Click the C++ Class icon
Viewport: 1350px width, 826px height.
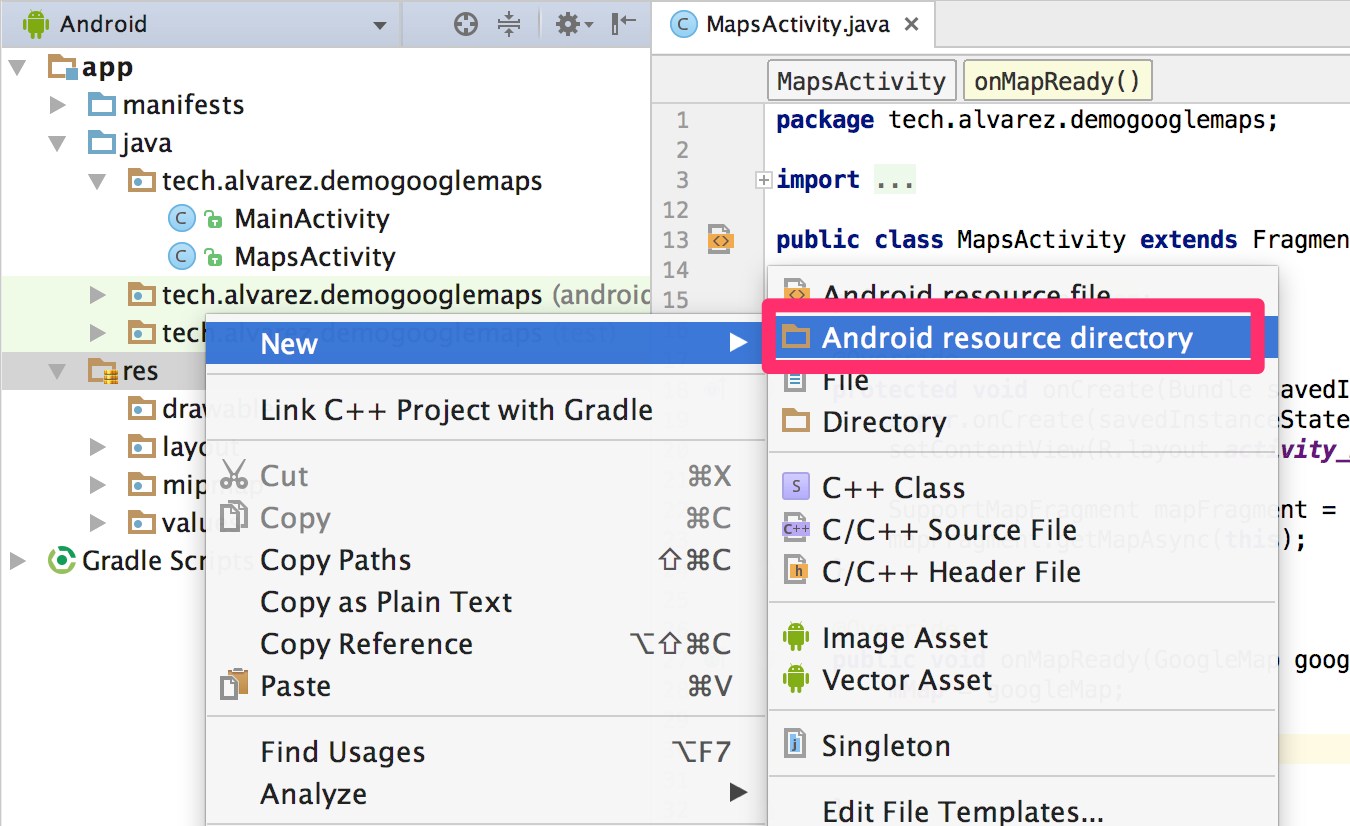coord(796,487)
